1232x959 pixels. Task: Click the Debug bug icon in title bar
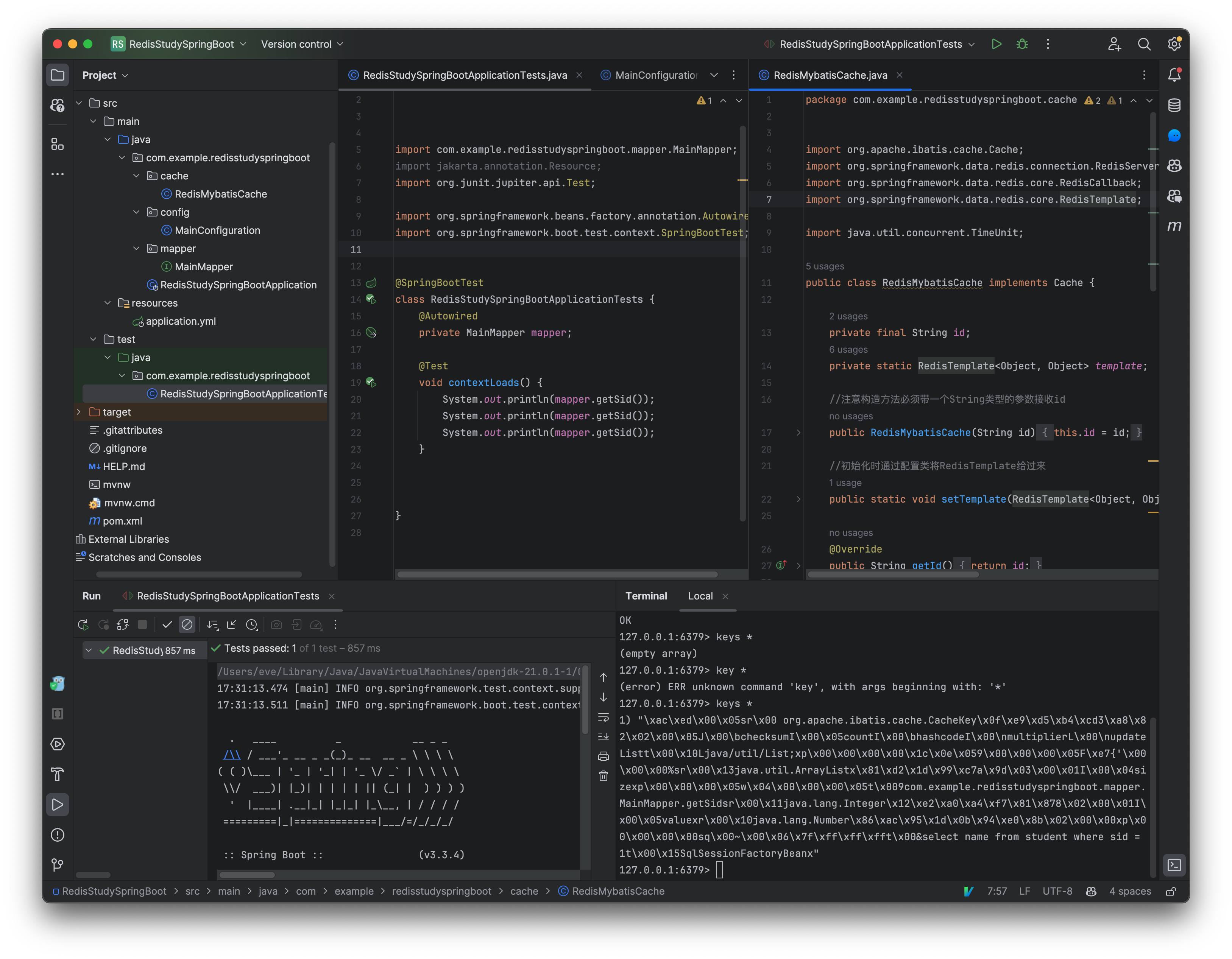coord(1022,44)
